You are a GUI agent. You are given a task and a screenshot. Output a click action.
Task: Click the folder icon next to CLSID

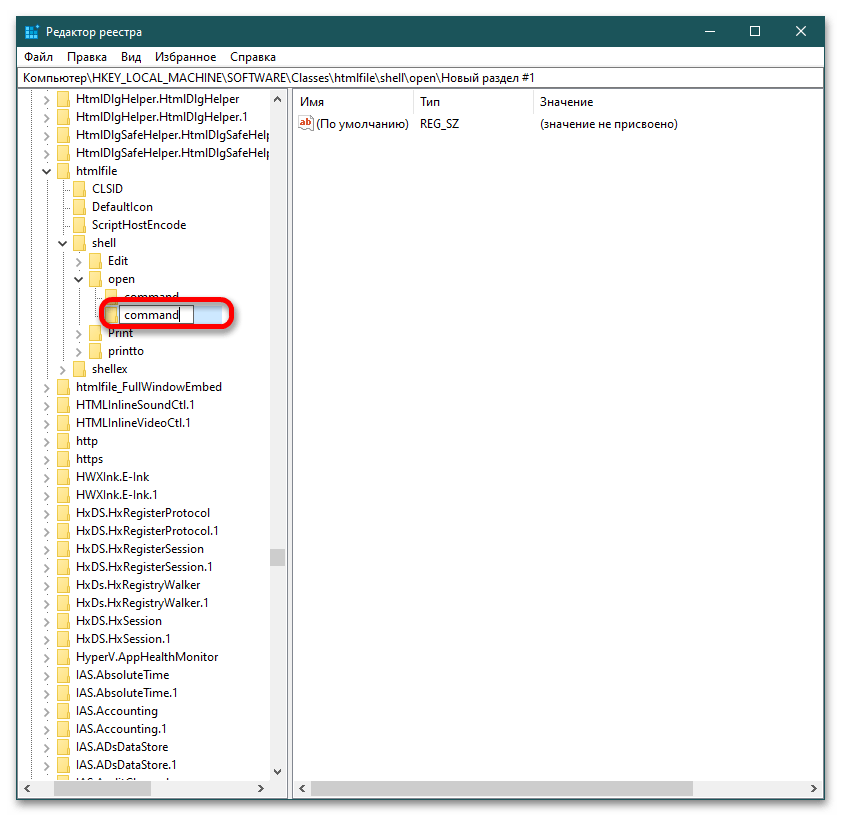[80, 189]
